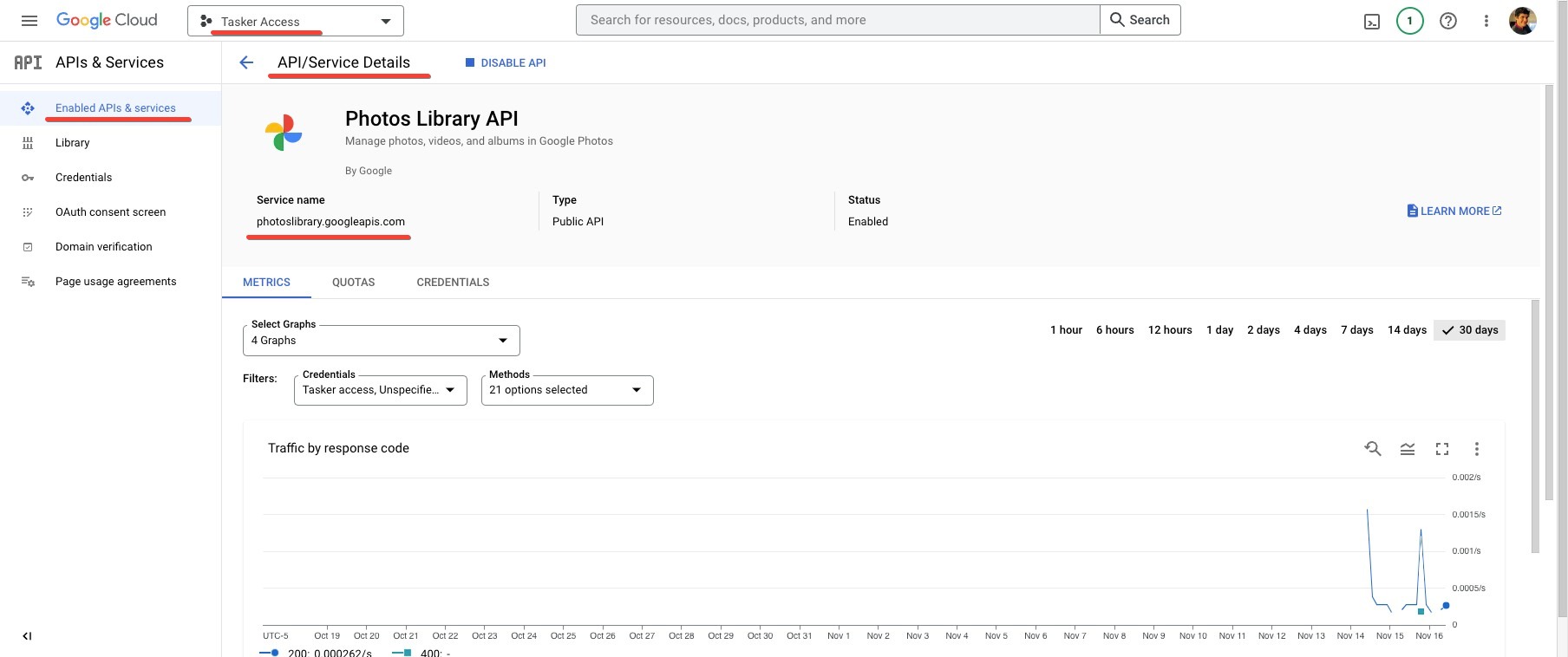The image size is (1568, 657).
Task: Click the Credentials key icon
Action: pyautogui.click(x=28, y=178)
